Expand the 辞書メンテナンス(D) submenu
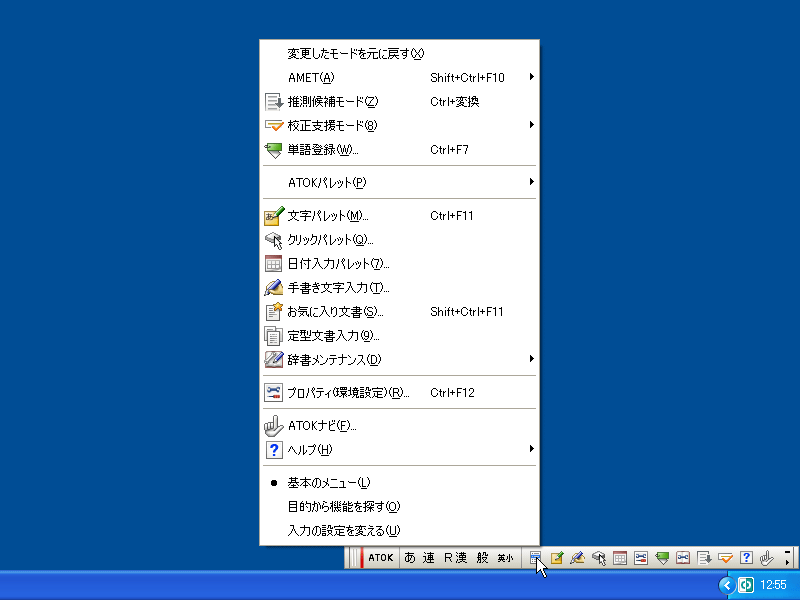The width and height of the screenshot is (800, 600). click(x=399, y=360)
